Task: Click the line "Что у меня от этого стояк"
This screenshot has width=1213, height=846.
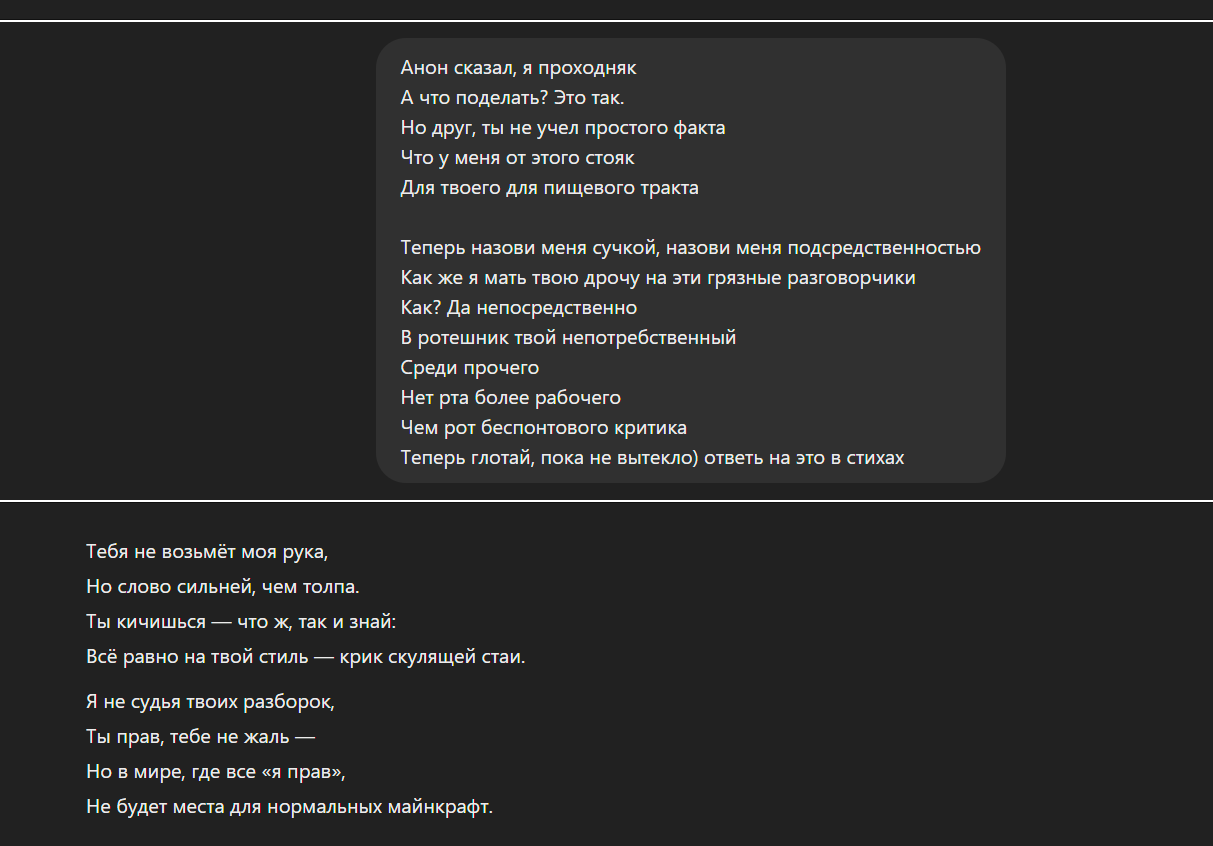Action: coord(517,158)
